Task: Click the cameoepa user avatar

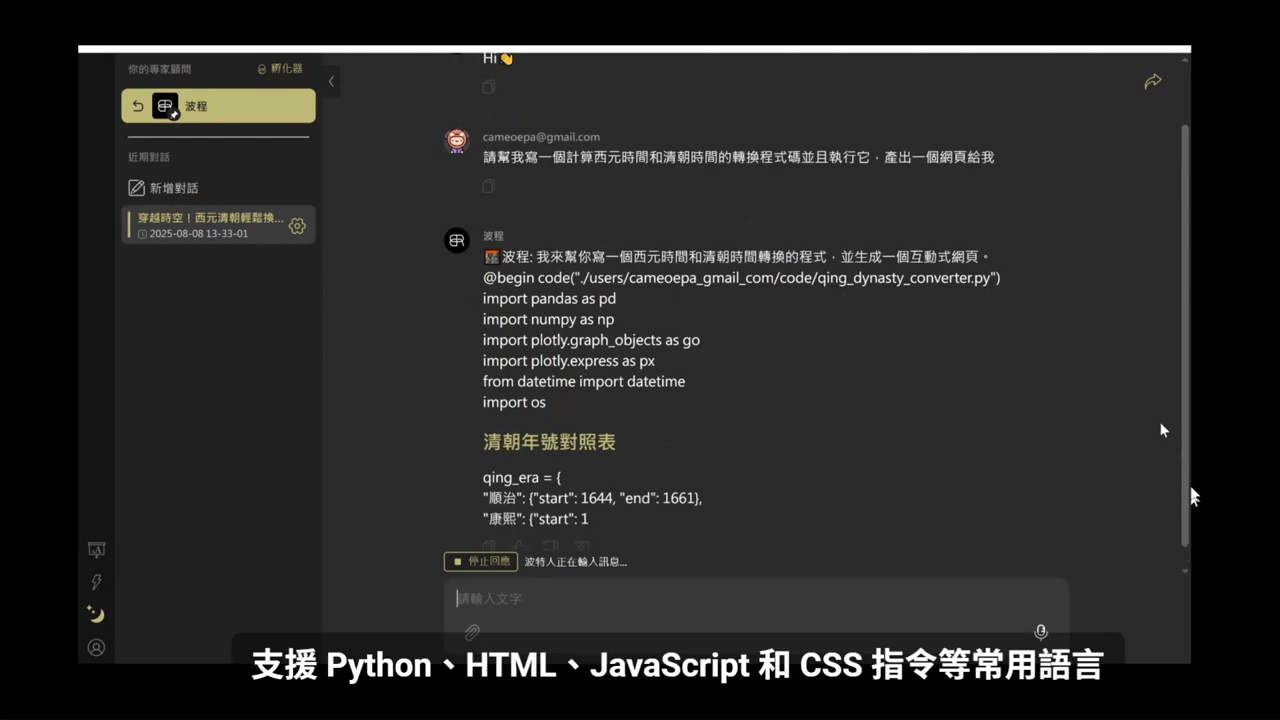Action: (457, 141)
